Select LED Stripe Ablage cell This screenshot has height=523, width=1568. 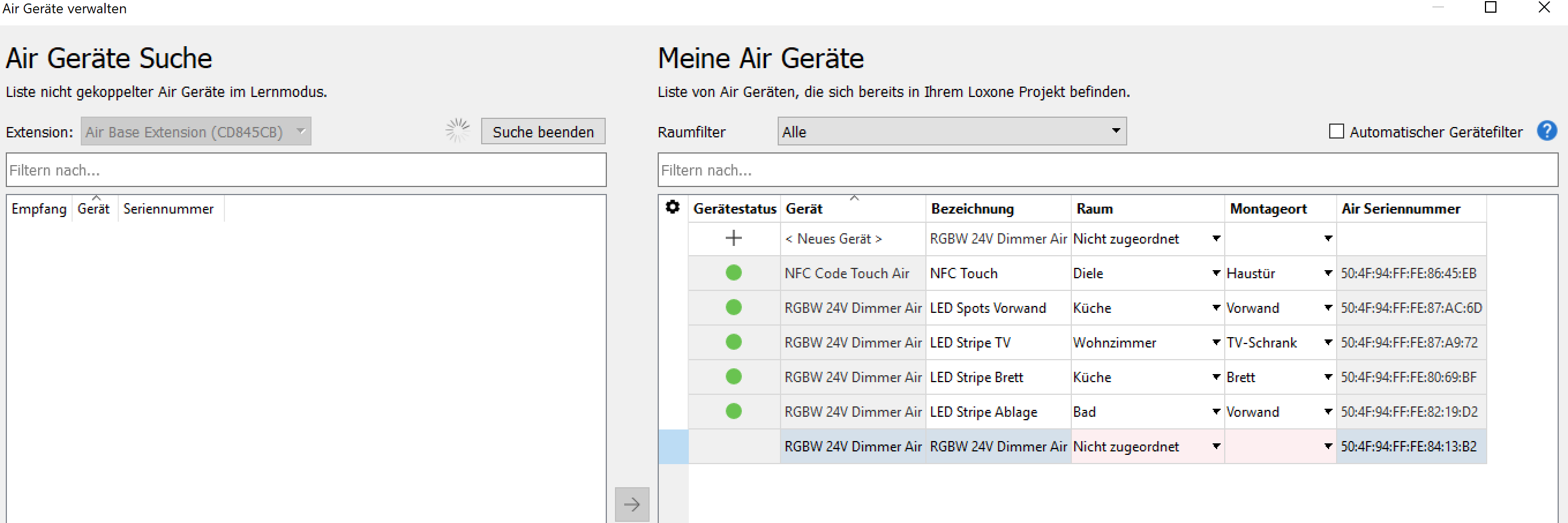(998, 412)
